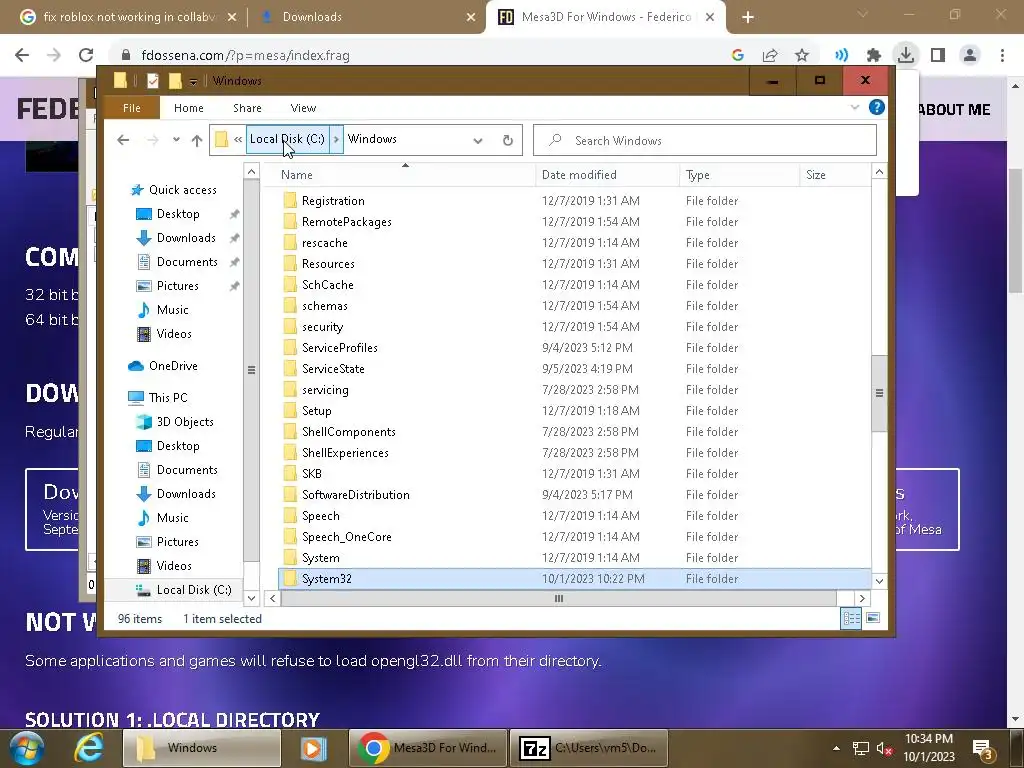
Task: Open the recent locations dropdown arrow
Action: click(176, 140)
